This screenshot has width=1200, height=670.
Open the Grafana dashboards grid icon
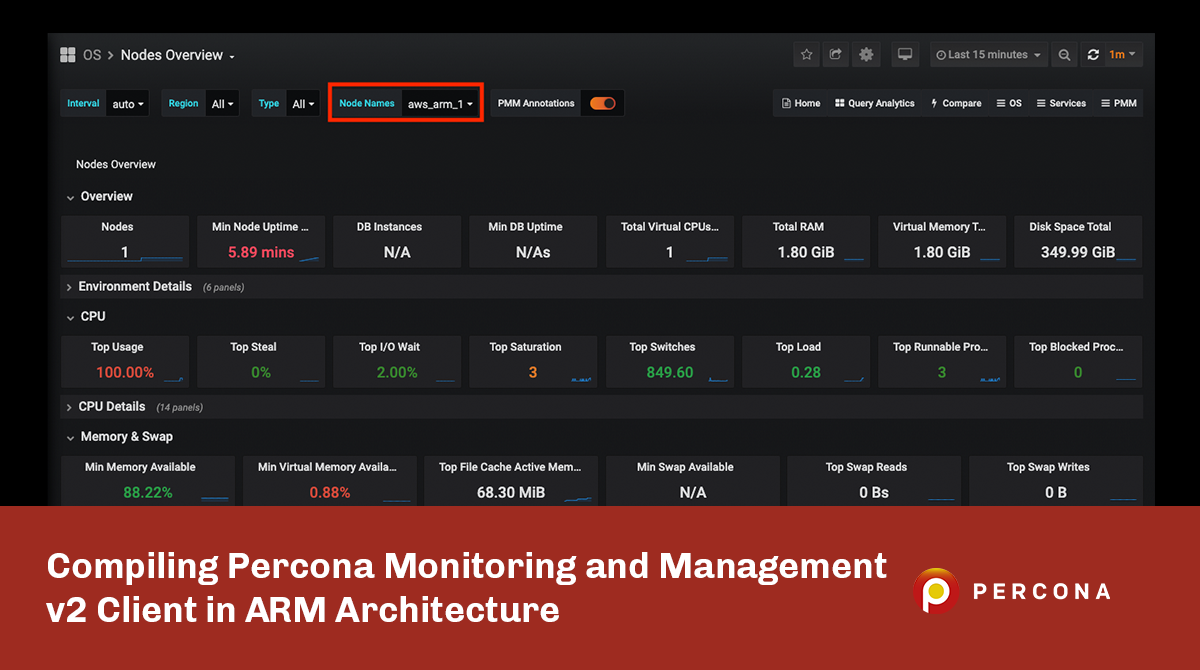point(68,55)
